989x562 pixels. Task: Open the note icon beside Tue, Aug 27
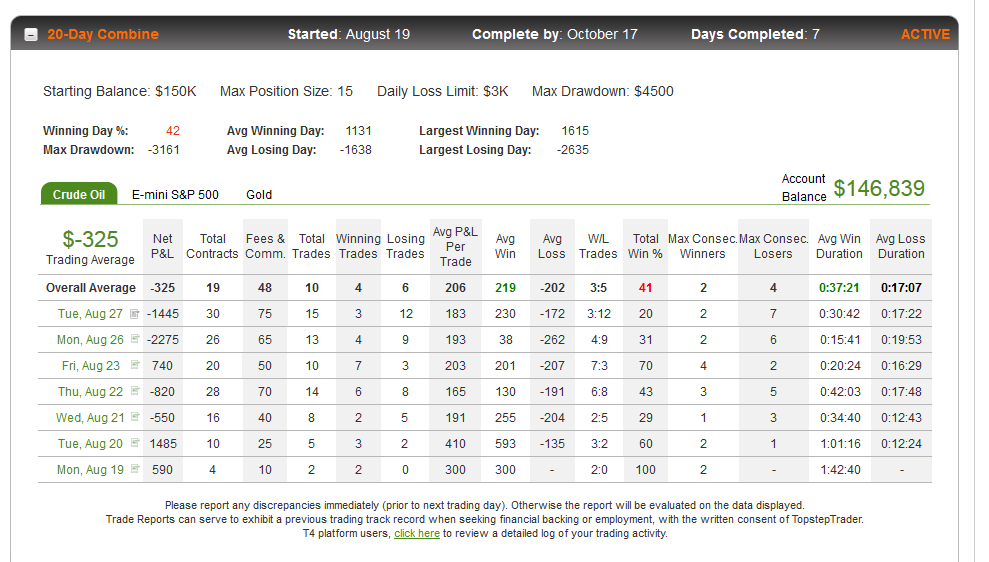134,313
